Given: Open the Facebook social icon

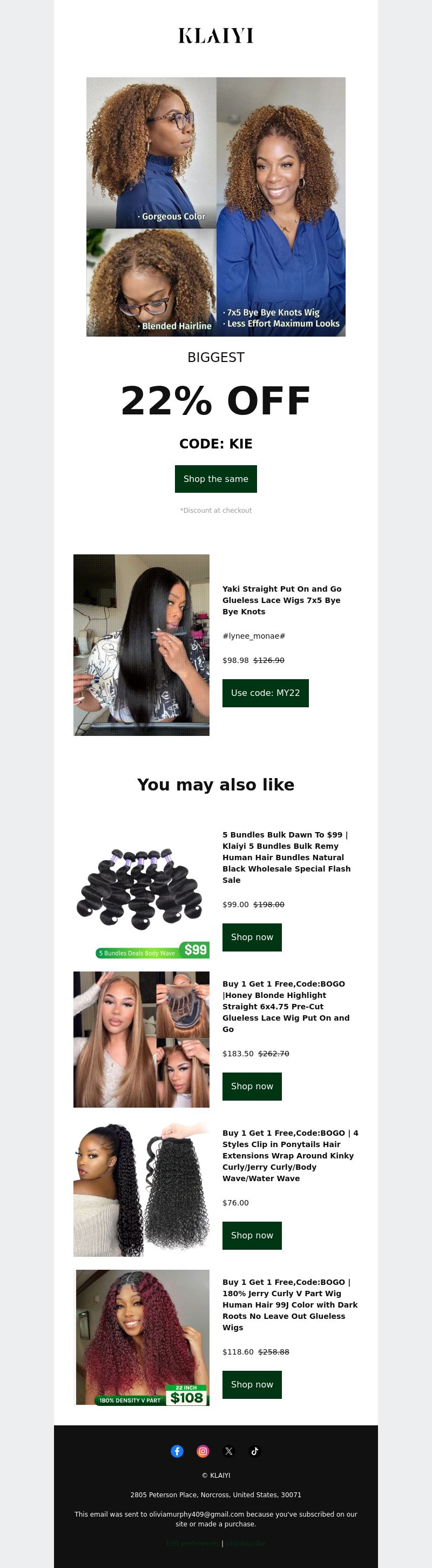Looking at the screenshot, I should (x=177, y=1451).
